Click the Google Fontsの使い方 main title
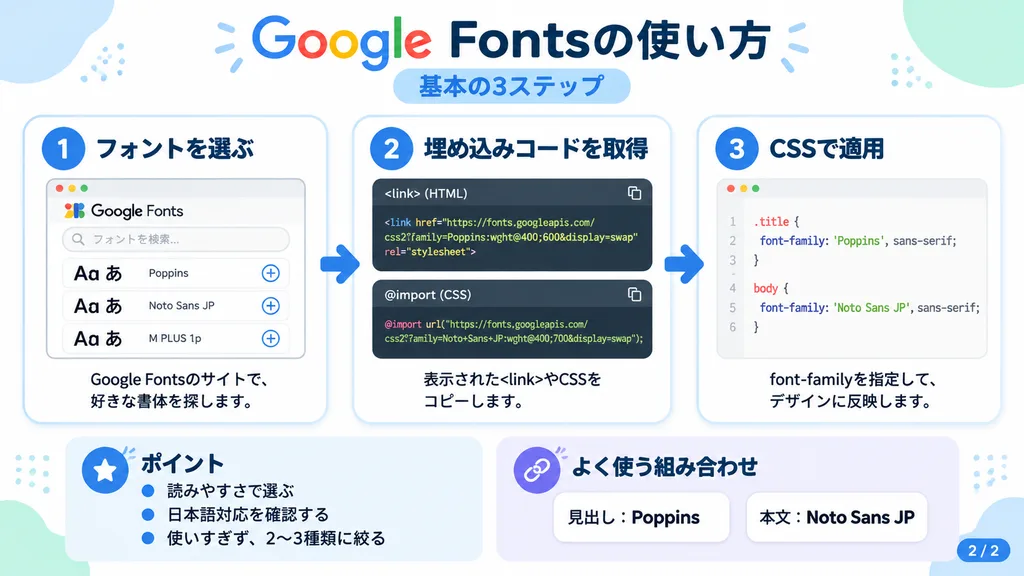 (x=511, y=40)
